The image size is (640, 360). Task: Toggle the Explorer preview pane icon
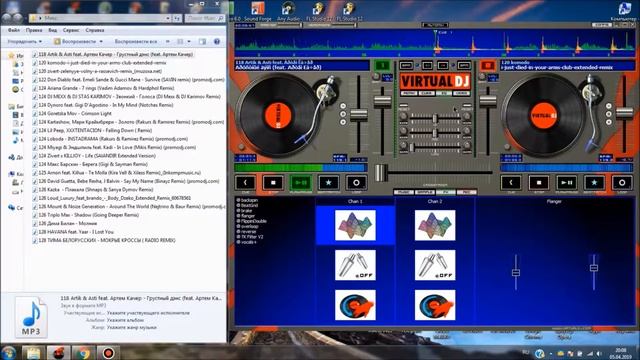click(202, 42)
